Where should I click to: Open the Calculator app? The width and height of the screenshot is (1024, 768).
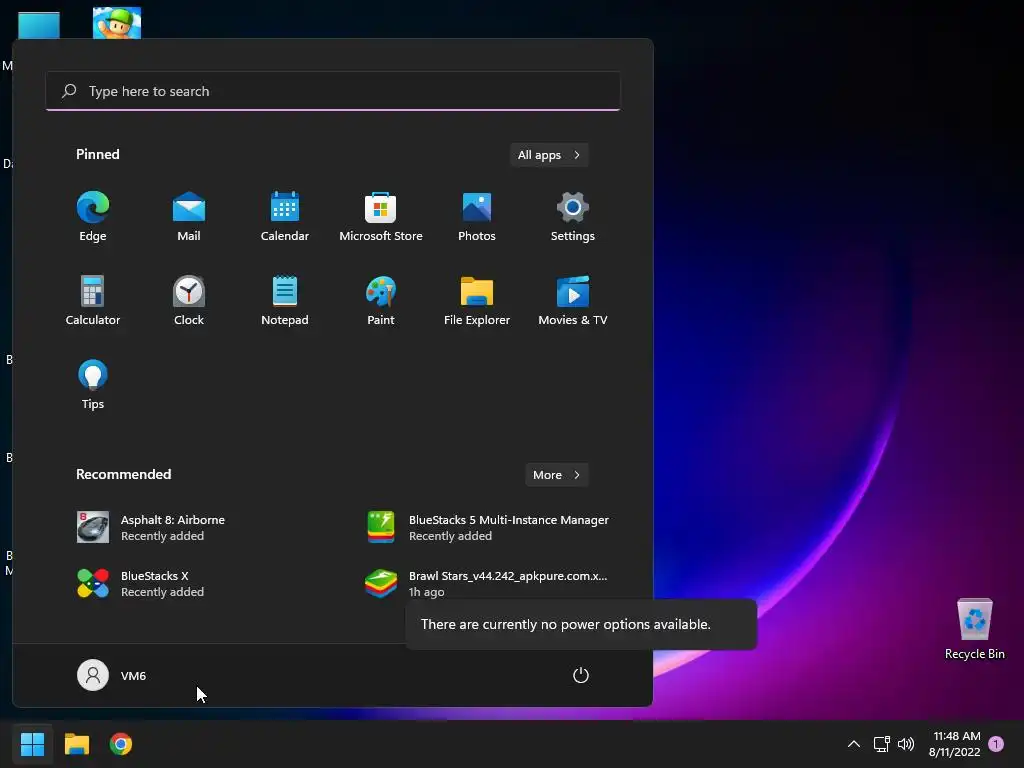93,300
